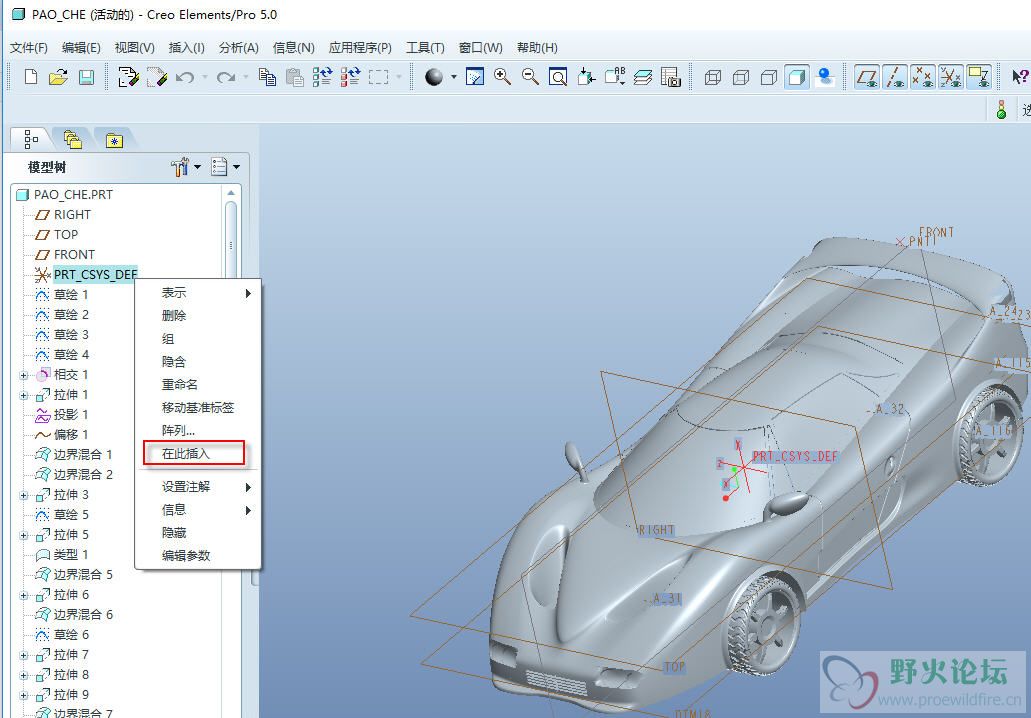Open the layers stack icon
The image size is (1031, 718).
(x=643, y=77)
